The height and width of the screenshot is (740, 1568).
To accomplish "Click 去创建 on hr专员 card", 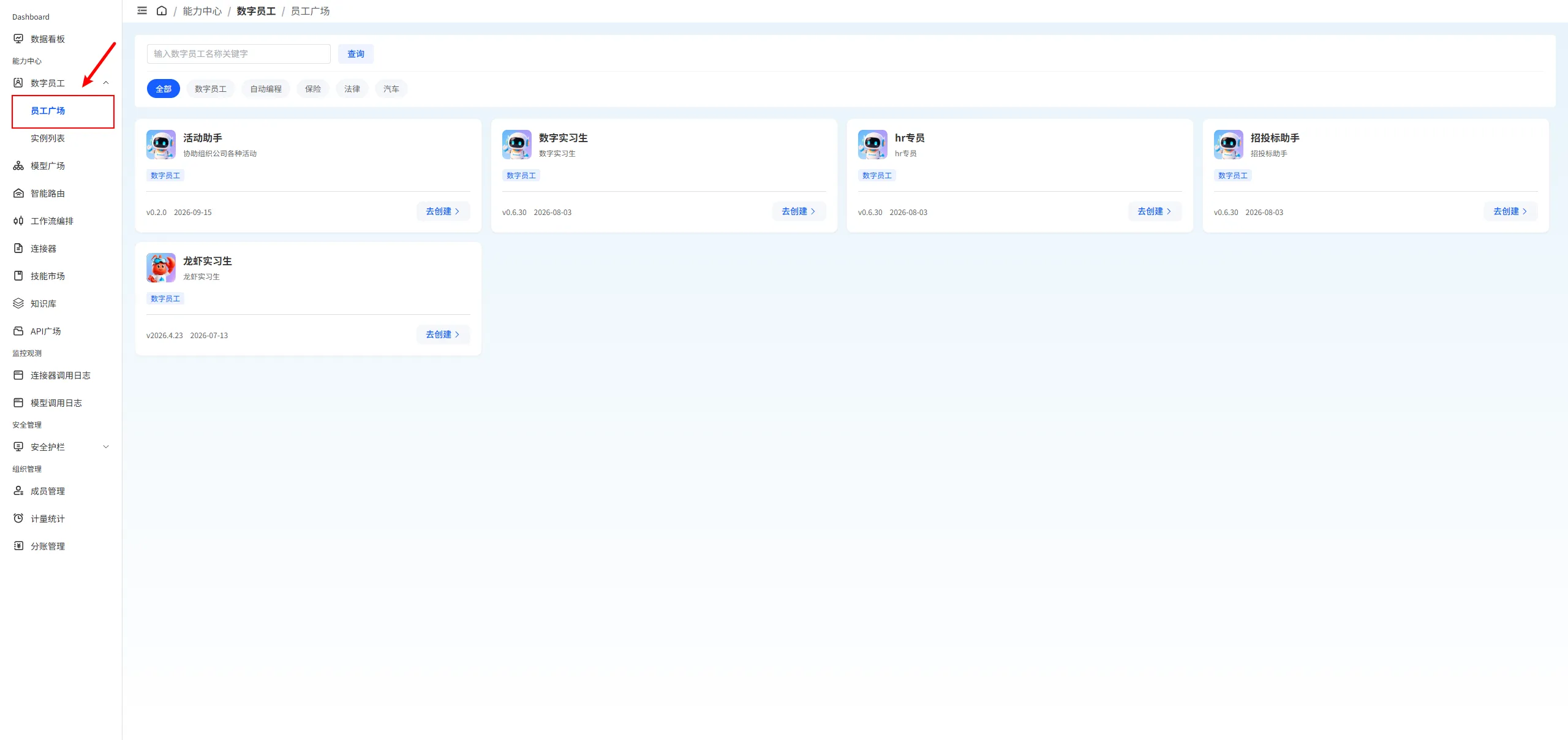I will (x=1155, y=211).
